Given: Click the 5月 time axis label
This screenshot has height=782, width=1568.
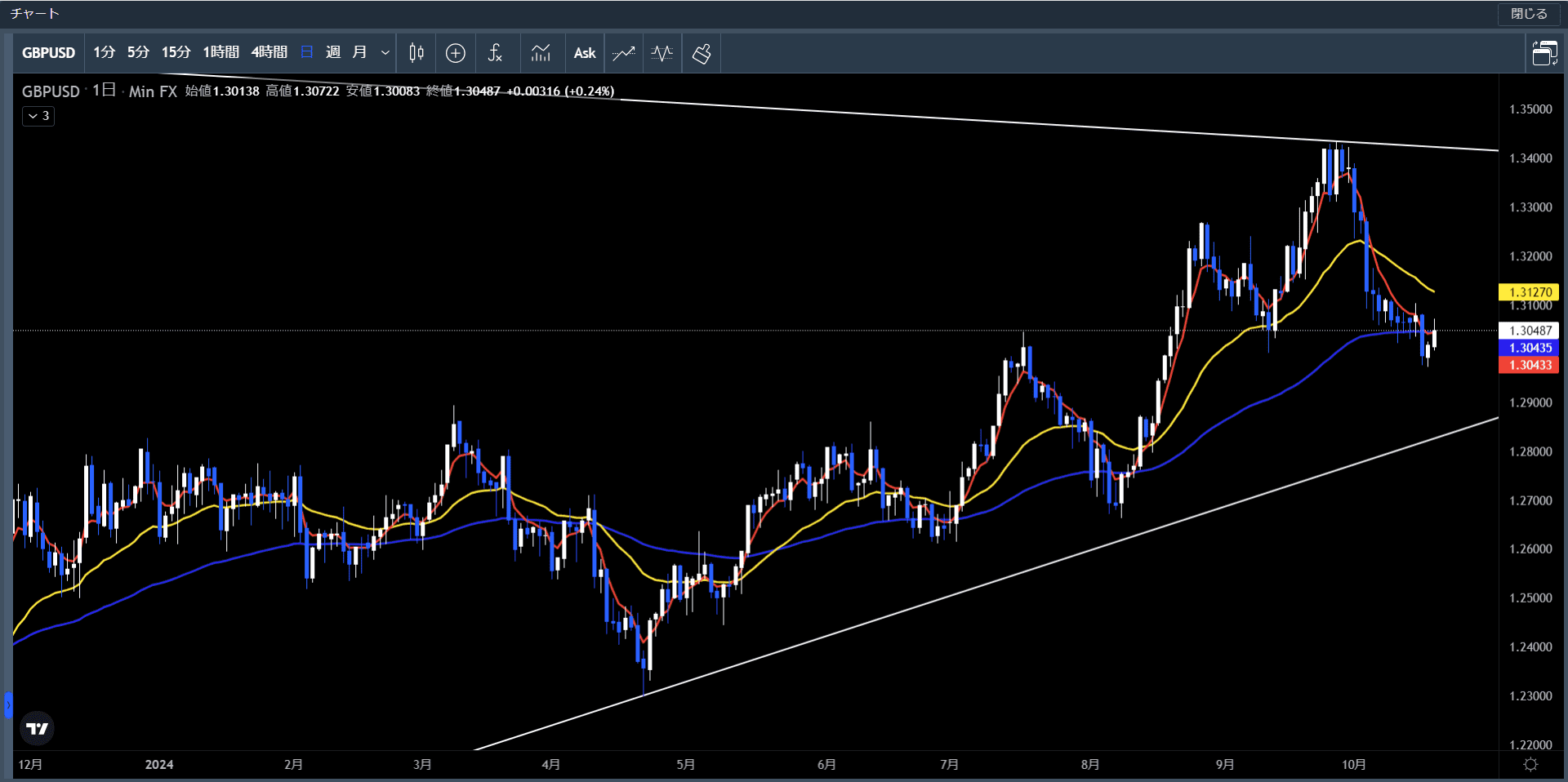Looking at the screenshot, I should 686,765.
